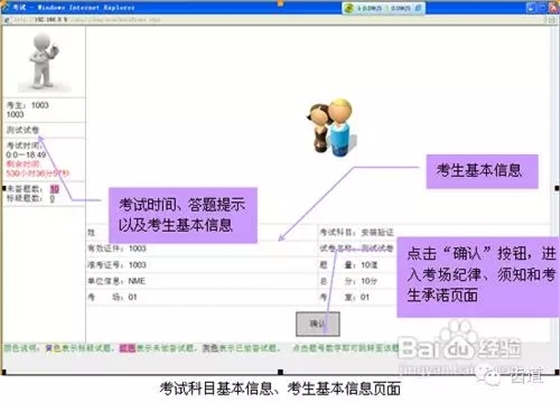The width and height of the screenshot is (560, 402).
Task: Click the 测试试卷 label in sidebar
Action: click(23, 130)
